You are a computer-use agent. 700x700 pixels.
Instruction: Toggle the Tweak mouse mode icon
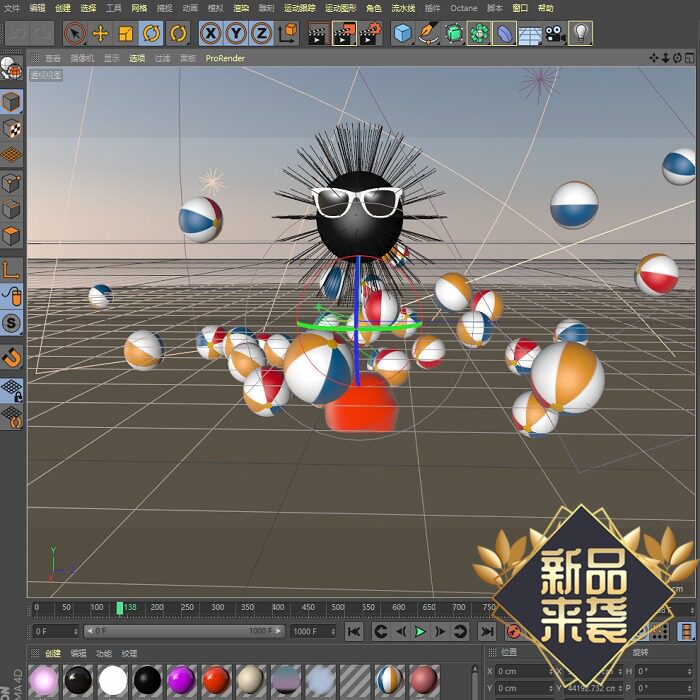[x=11, y=296]
